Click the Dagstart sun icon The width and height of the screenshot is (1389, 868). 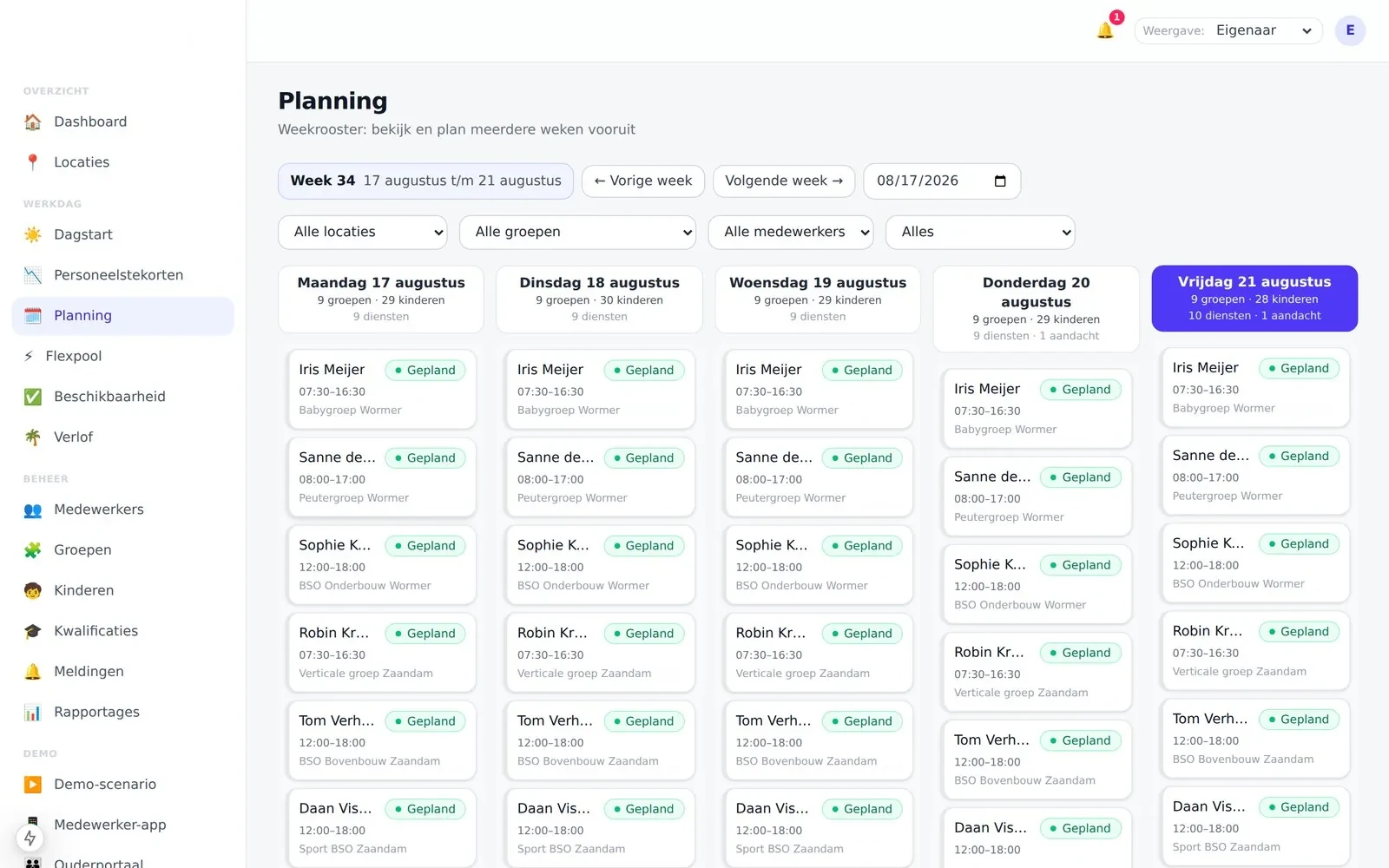point(33,234)
